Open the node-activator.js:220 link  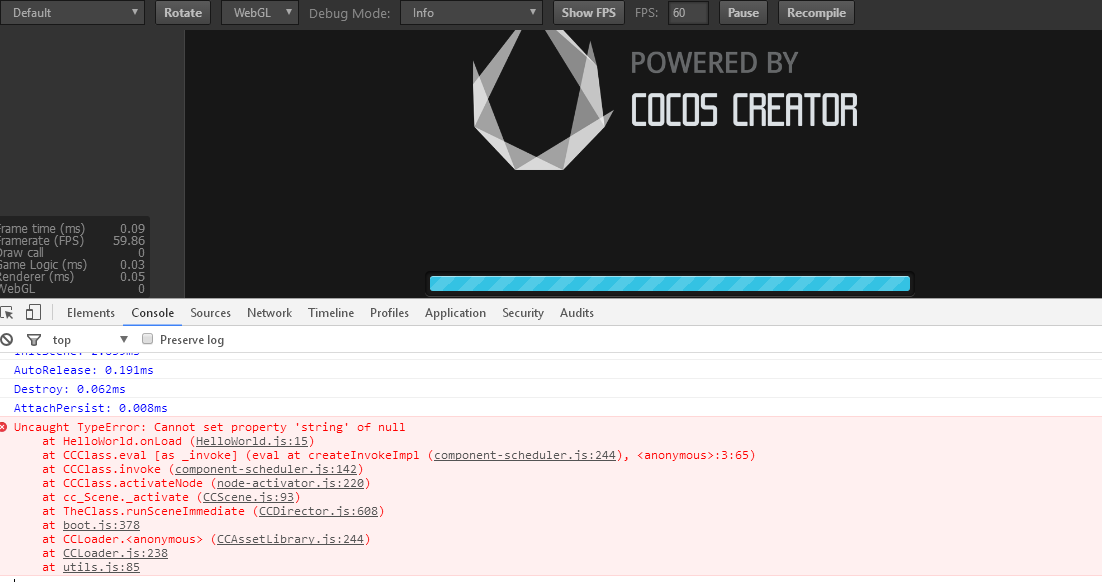pyautogui.click(x=290, y=484)
